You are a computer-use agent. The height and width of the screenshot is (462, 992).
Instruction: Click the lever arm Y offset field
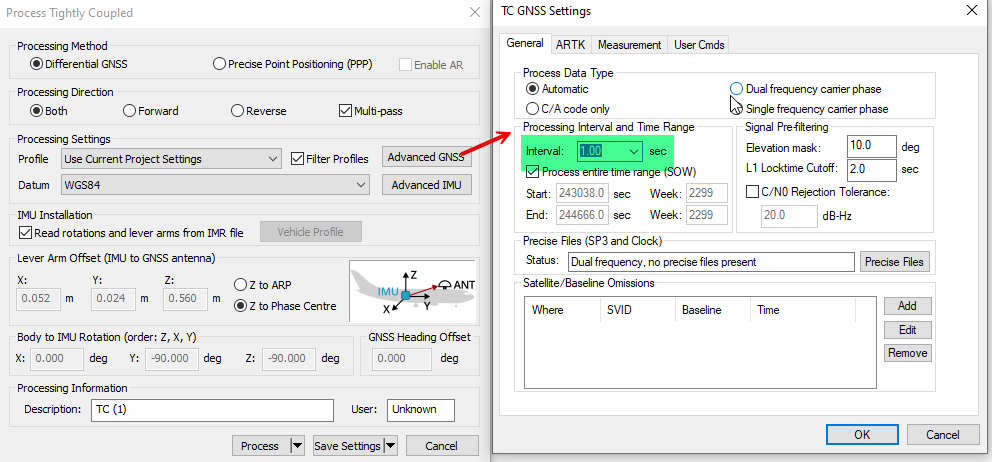(x=113, y=299)
